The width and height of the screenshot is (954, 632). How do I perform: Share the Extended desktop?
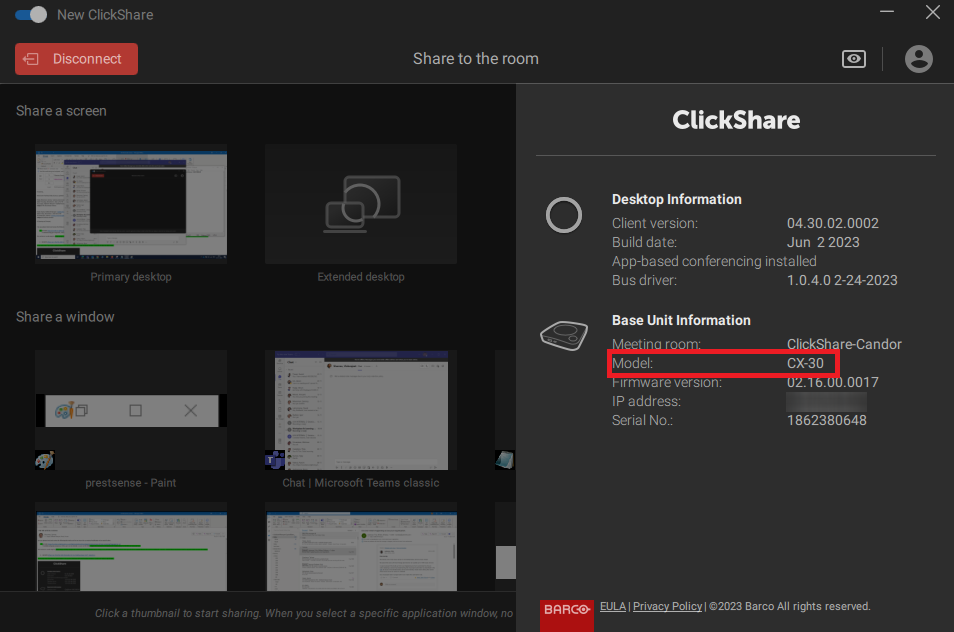pos(360,204)
